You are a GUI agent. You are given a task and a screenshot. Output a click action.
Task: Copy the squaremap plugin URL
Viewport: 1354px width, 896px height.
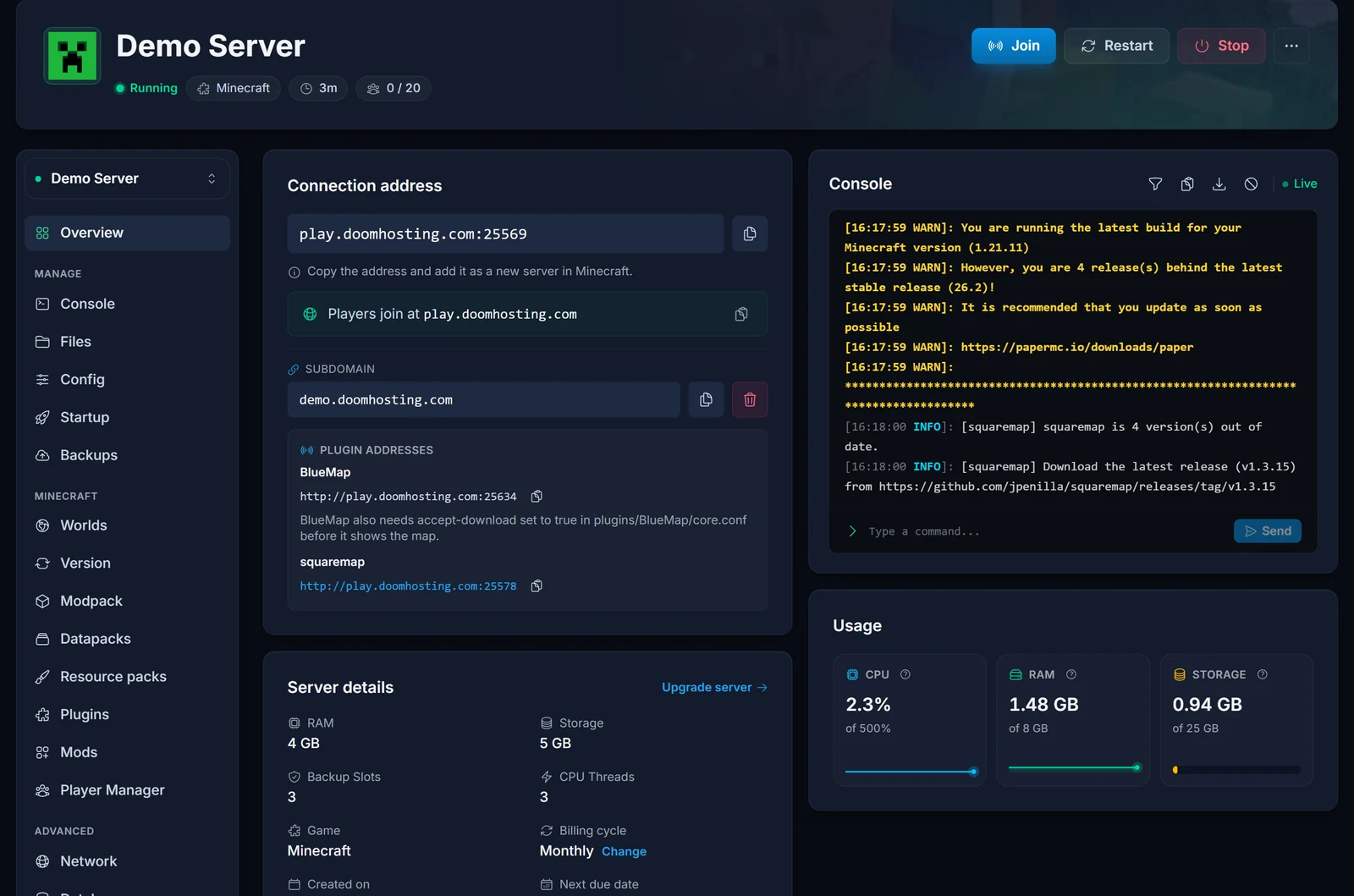[537, 586]
